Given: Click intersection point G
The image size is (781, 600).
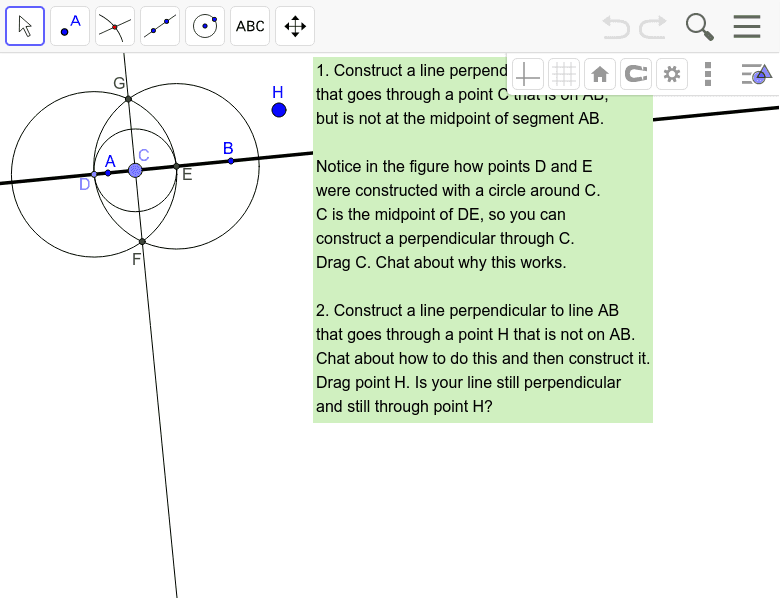Looking at the screenshot, I should pos(129,99).
